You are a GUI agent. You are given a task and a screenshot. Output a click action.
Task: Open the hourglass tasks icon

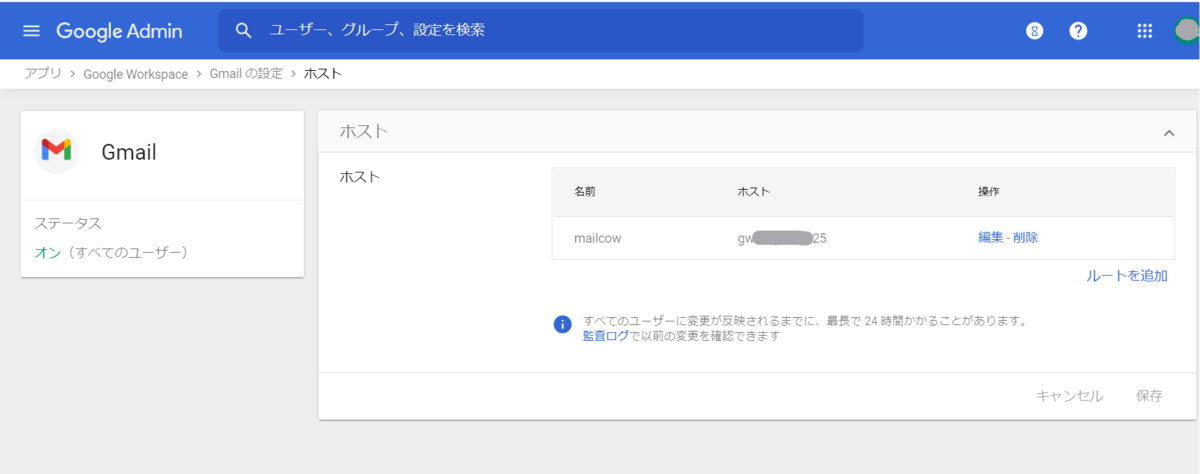tap(1035, 31)
